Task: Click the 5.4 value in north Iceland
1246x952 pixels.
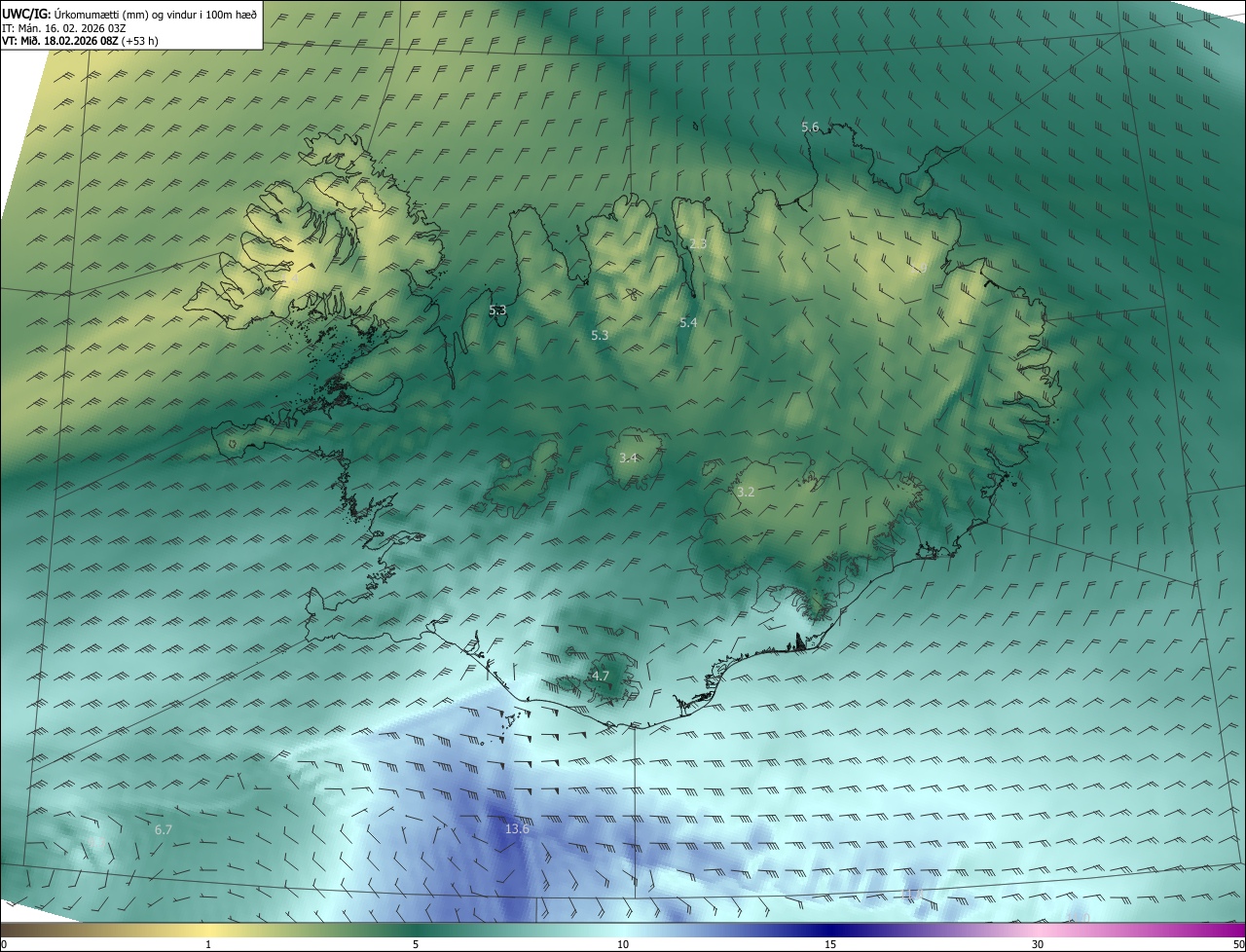Action: (x=688, y=322)
